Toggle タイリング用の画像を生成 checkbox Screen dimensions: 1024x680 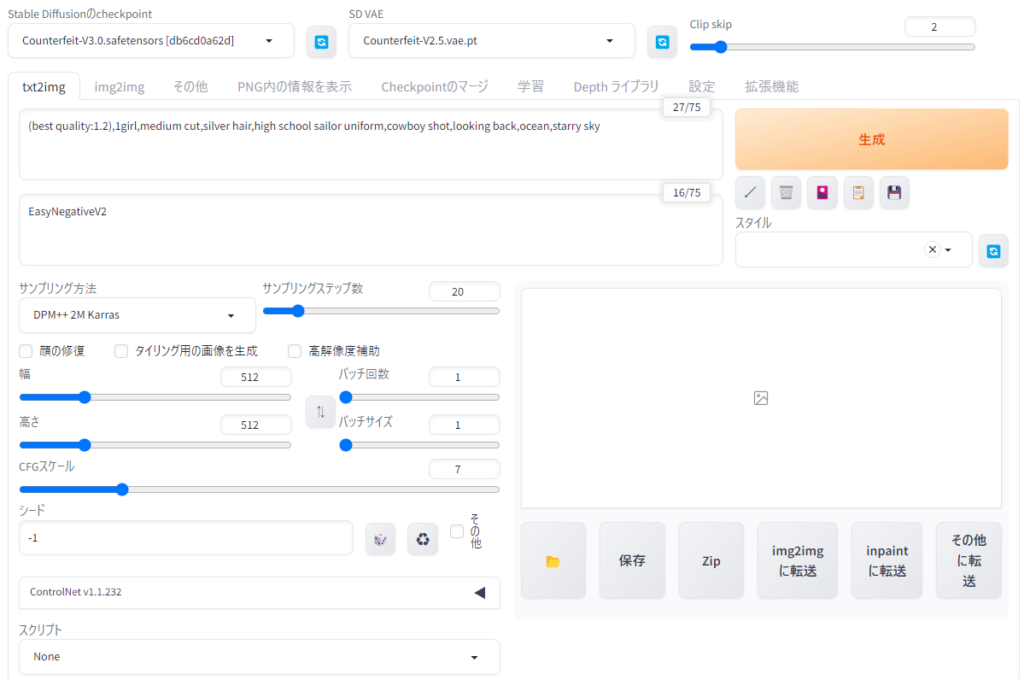coord(121,351)
